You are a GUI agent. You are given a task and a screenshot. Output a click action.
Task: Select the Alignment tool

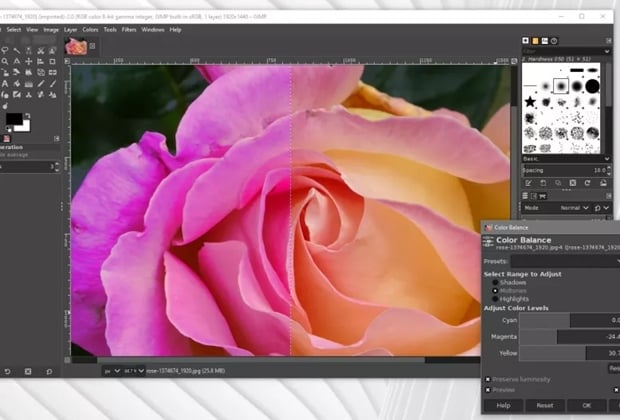click(x=40, y=62)
